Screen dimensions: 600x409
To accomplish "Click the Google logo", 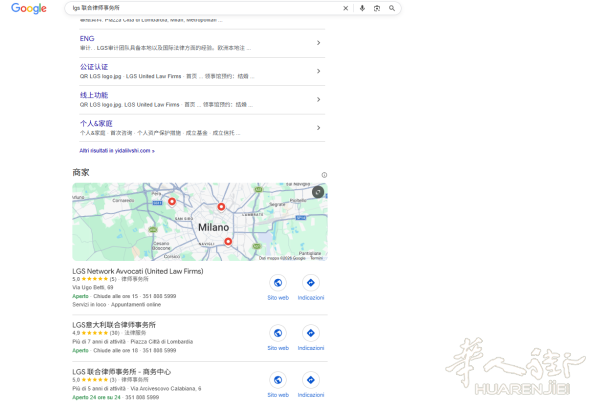I will [29, 8].
